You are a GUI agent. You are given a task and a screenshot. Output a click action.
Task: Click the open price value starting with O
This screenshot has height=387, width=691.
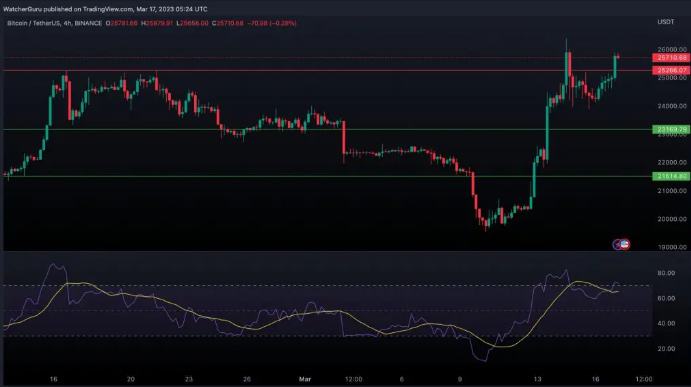pyautogui.click(x=122, y=23)
